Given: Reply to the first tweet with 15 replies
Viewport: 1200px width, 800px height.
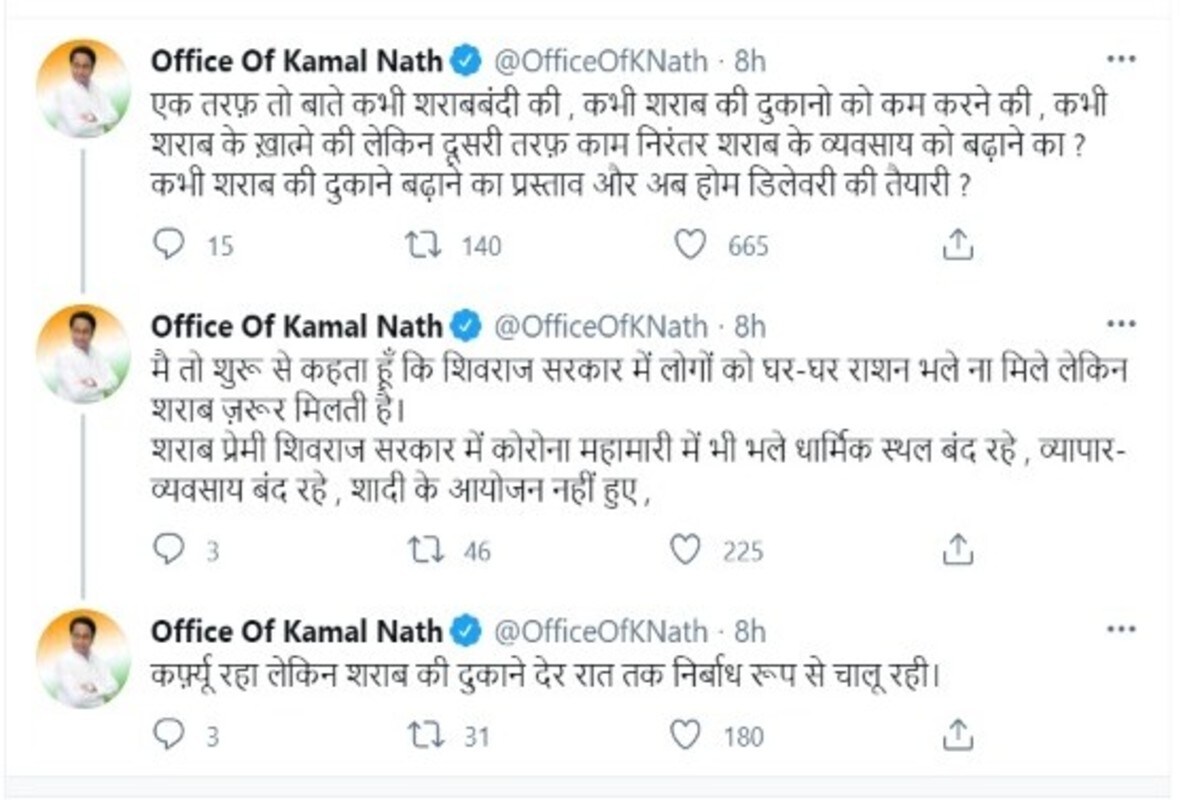Looking at the screenshot, I should [x=168, y=245].
